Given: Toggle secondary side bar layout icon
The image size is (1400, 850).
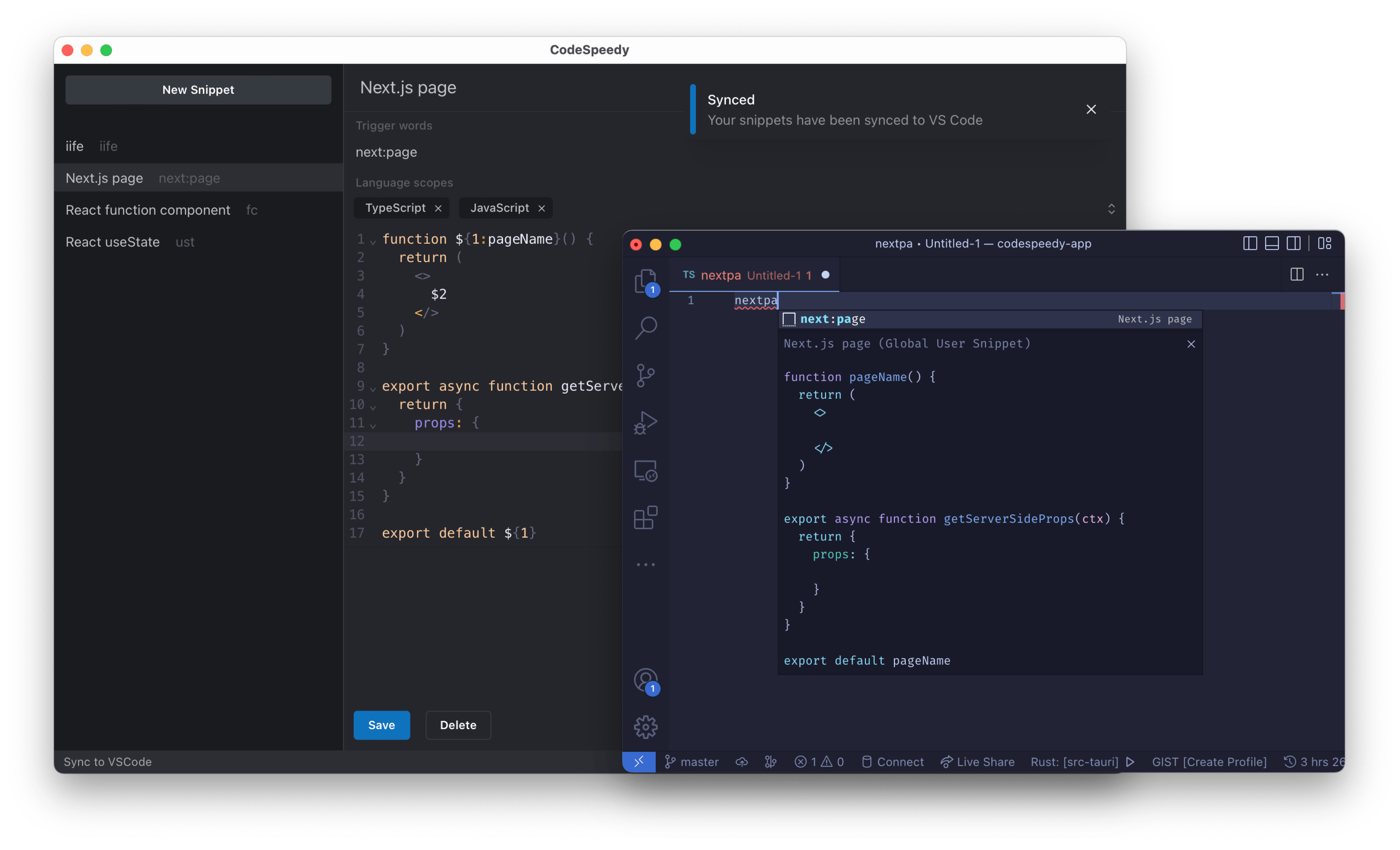Looking at the screenshot, I should (x=1294, y=244).
